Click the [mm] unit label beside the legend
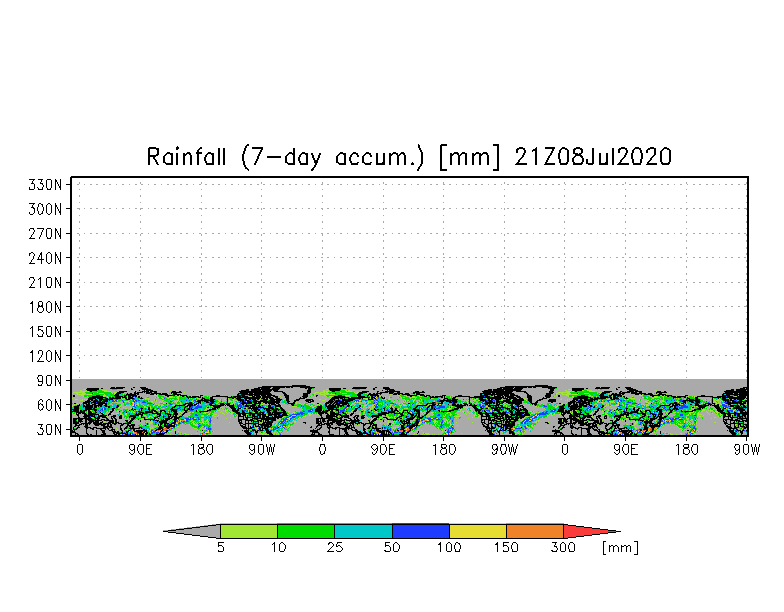Image resolution: width=784 pixels, height=612 pixels. click(x=620, y=548)
